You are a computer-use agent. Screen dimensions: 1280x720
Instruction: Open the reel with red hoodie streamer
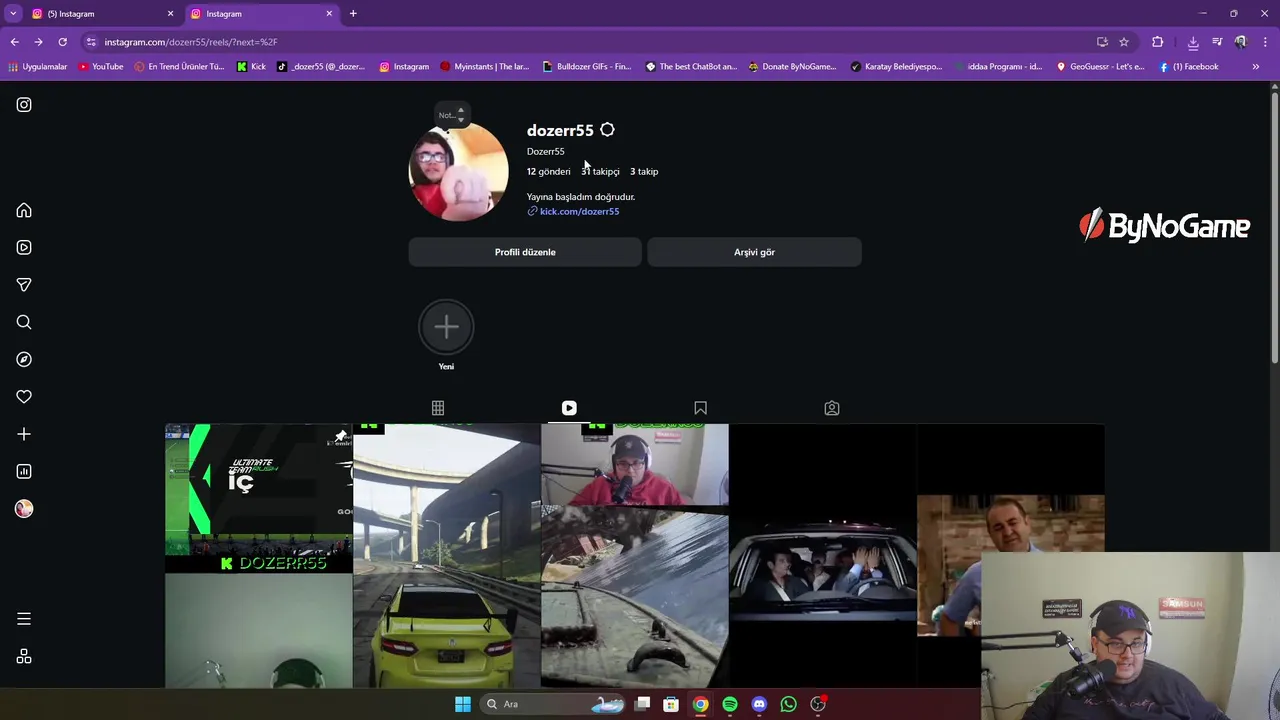tap(635, 556)
